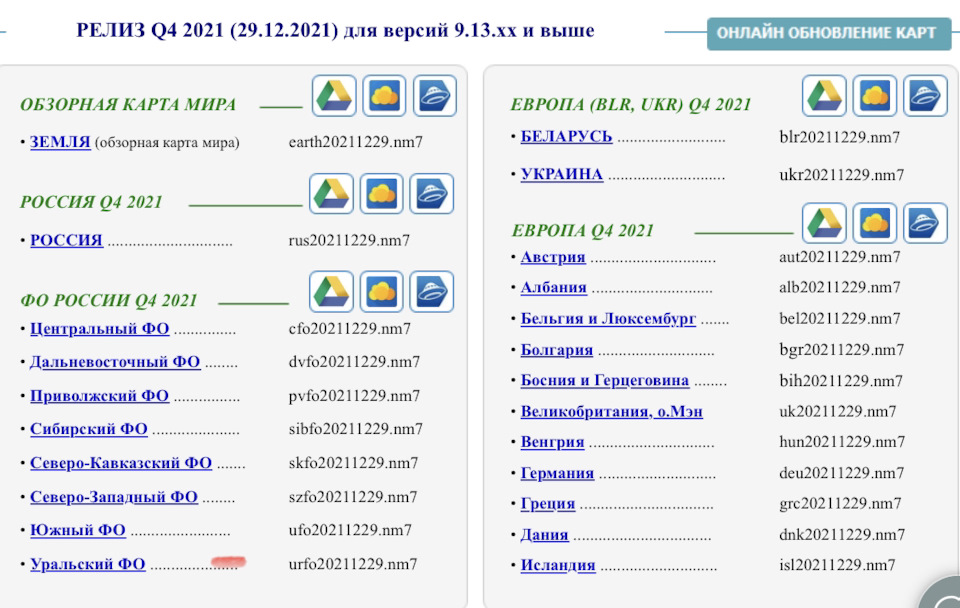Click file name szfo20211229.nm7
Screen dimensions: 960x608
(353, 497)
